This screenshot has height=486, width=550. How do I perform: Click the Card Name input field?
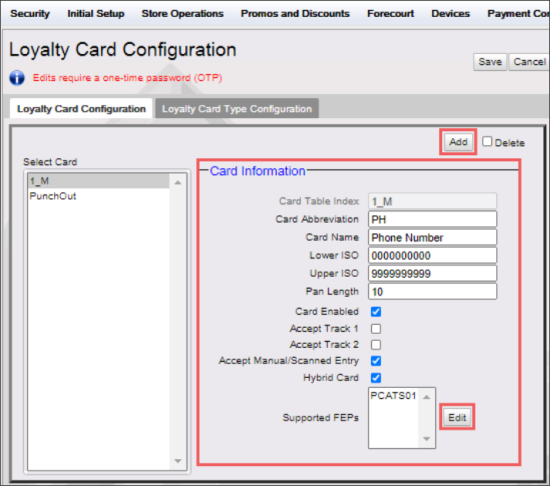(x=432, y=237)
